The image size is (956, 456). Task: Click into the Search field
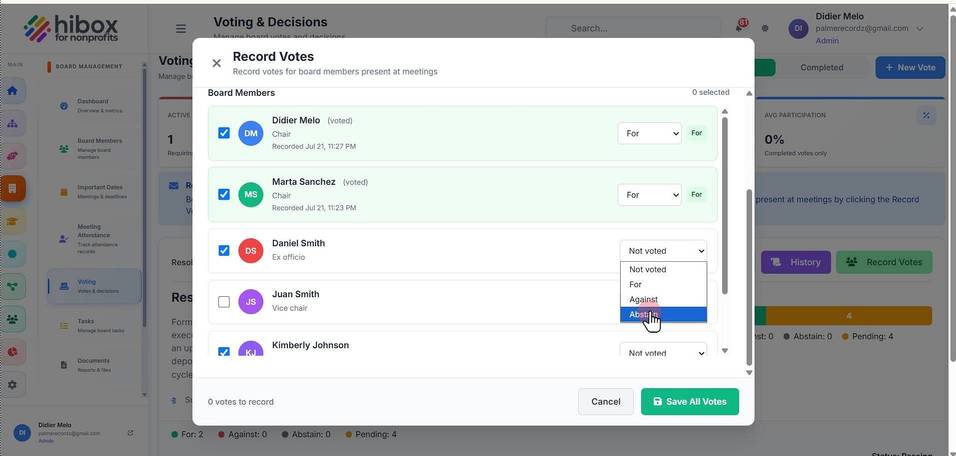tap(634, 28)
